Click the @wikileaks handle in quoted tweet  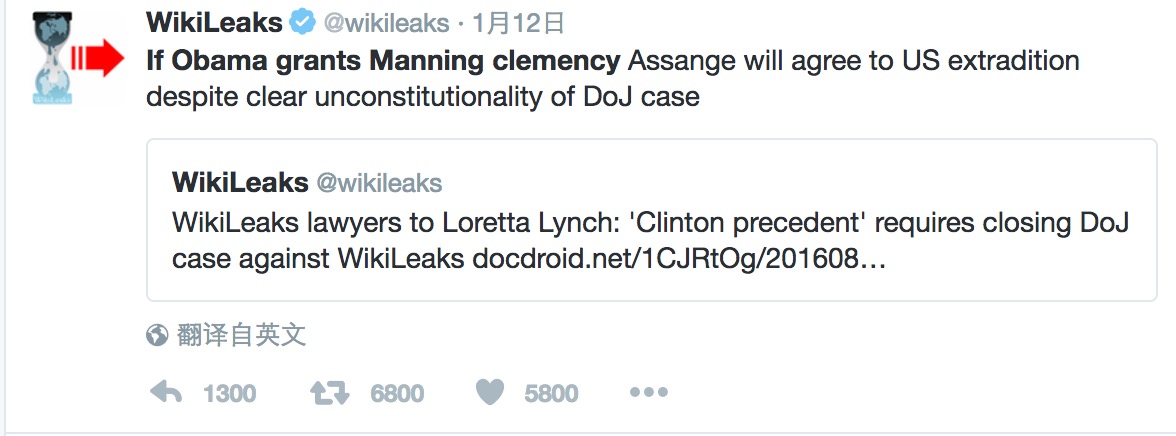pyautogui.click(x=380, y=182)
